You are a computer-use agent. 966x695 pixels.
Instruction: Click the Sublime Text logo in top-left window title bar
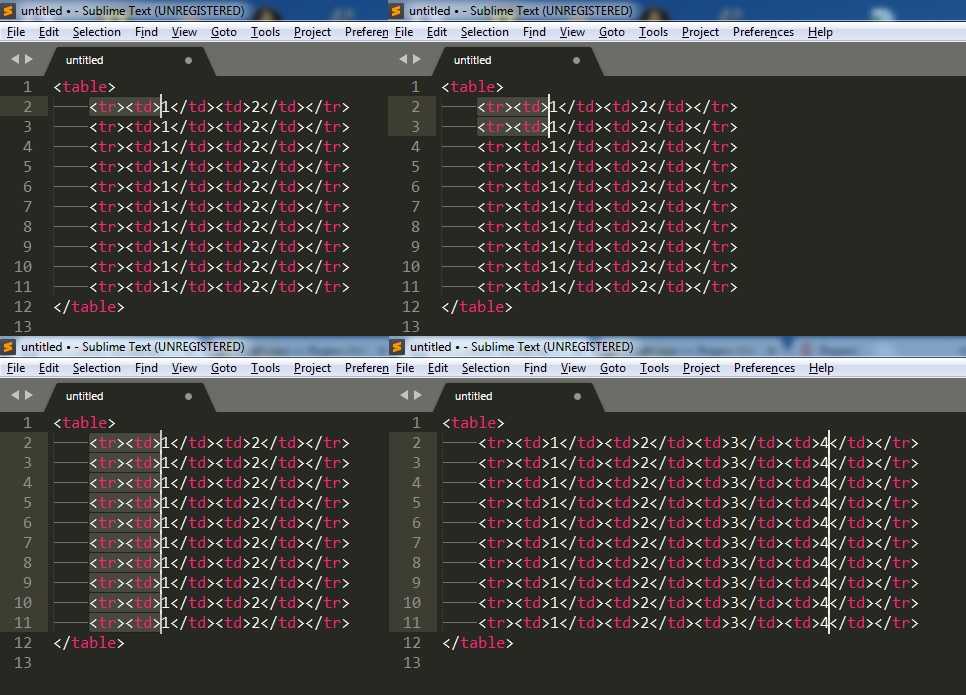pos(9,10)
